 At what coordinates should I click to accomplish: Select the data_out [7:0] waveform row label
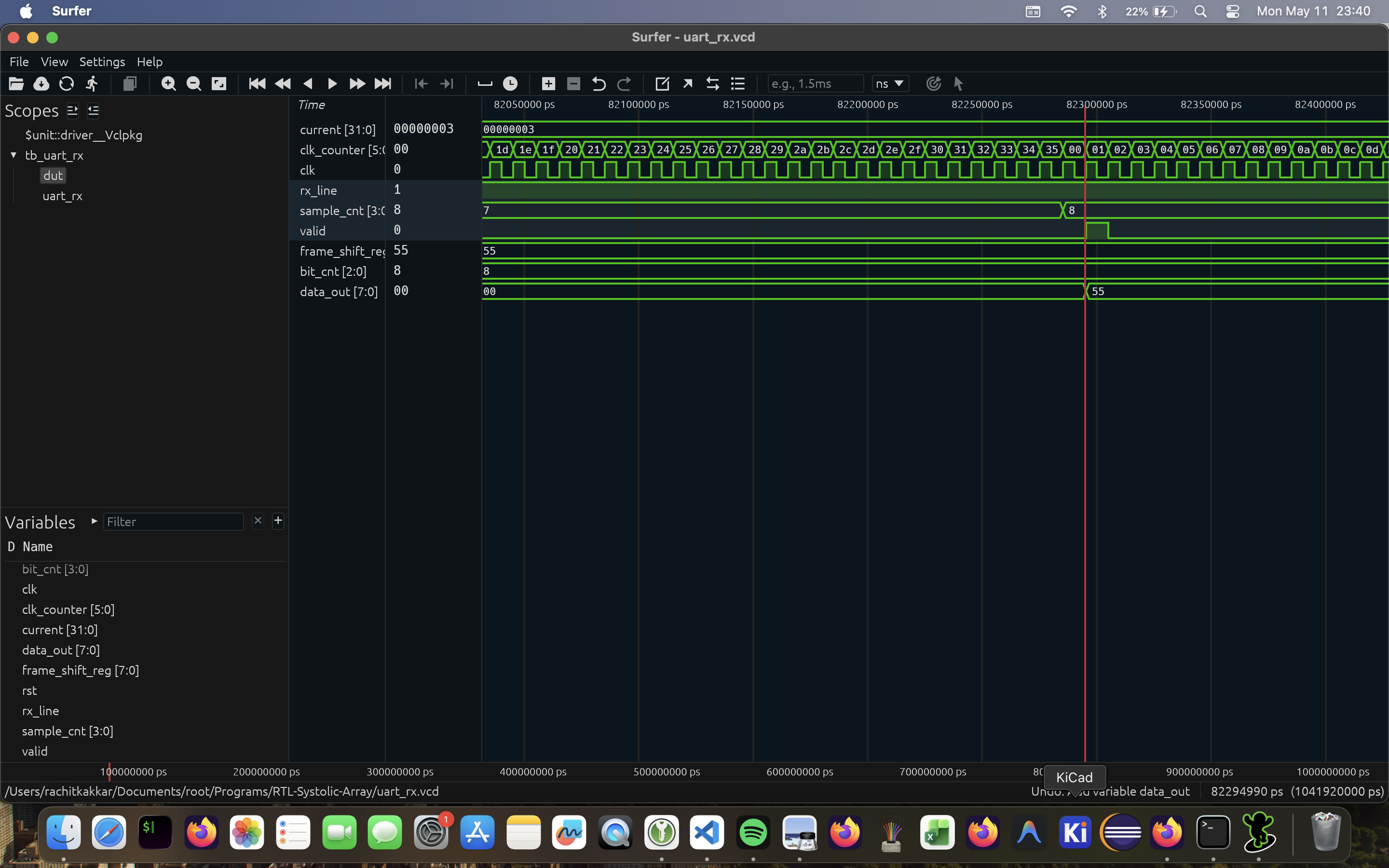(x=339, y=292)
